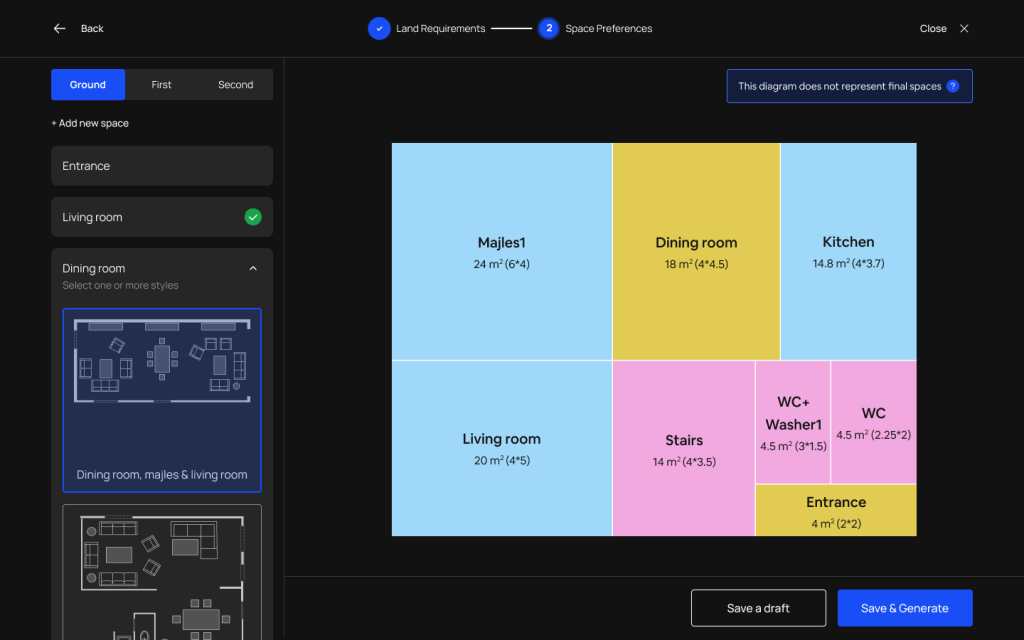Collapse the Dining room section chevron
Viewport: 1024px width, 640px height.
pos(253,268)
